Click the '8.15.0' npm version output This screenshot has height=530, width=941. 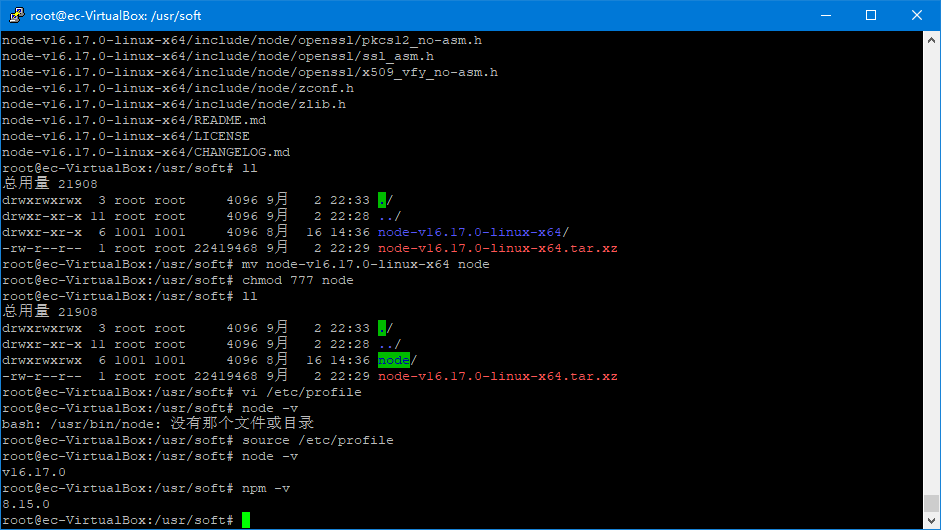[x=26, y=504]
